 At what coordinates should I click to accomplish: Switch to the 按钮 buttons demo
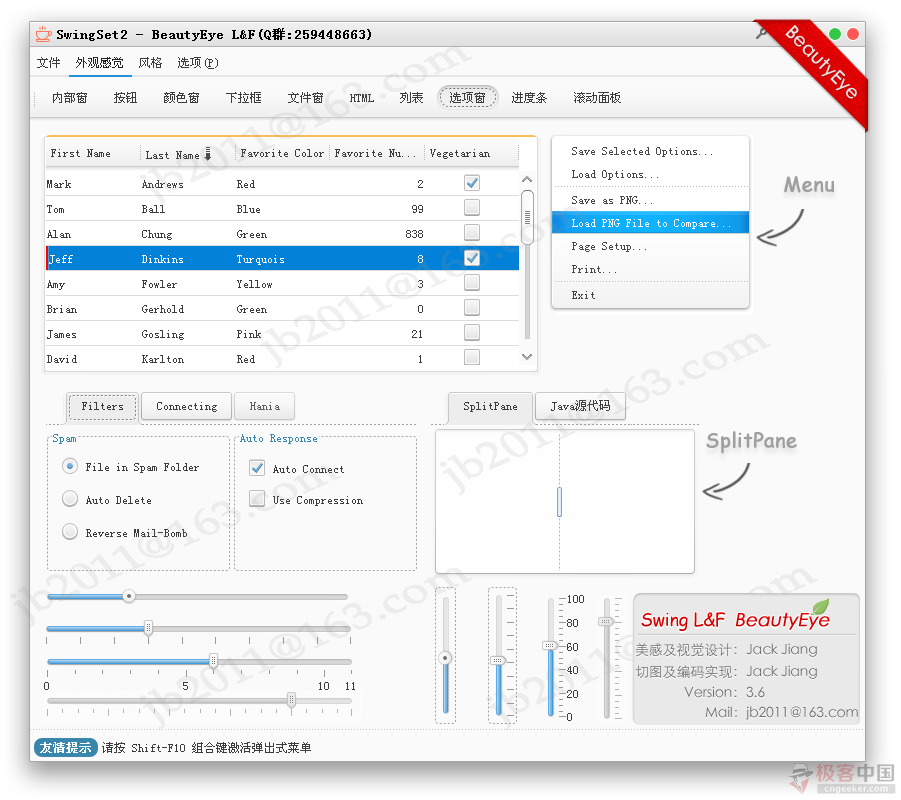(x=124, y=97)
